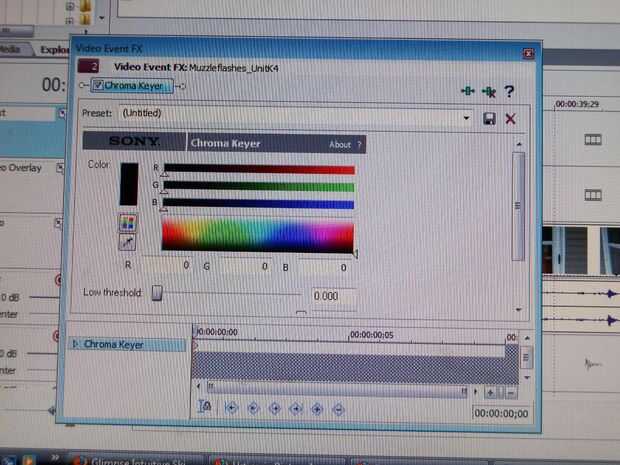Remove the selected plug-in from chain
Screen dimensions: 620x465
(x=489, y=92)
